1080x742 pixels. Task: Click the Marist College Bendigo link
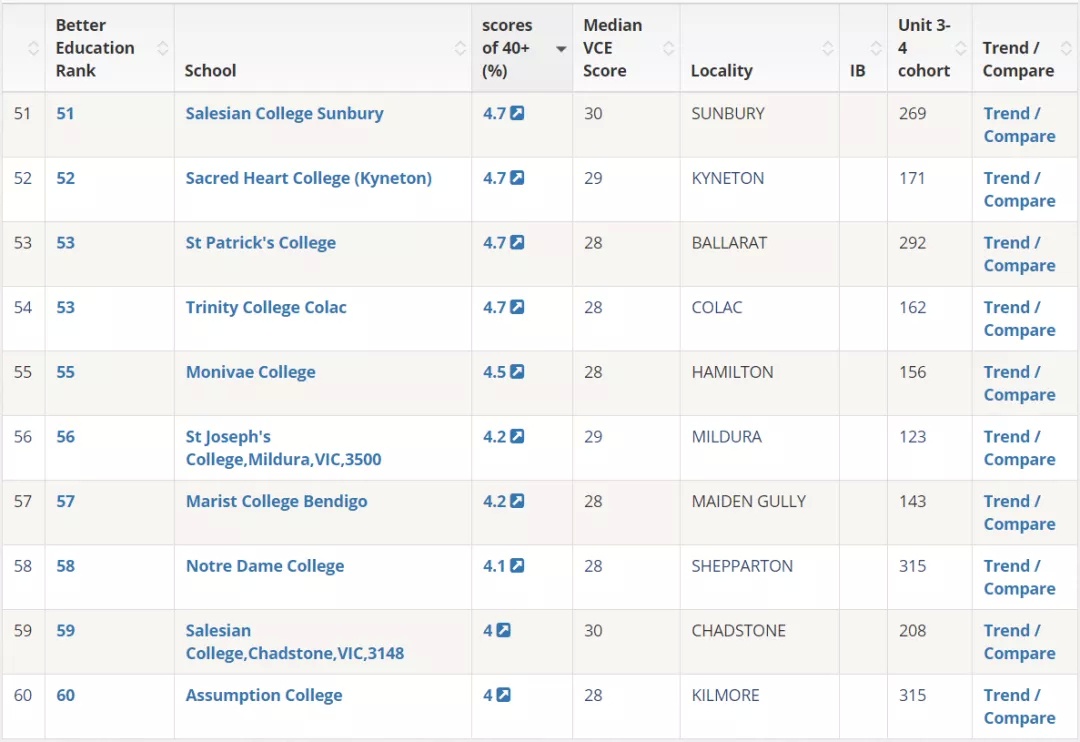click(276, 502)
